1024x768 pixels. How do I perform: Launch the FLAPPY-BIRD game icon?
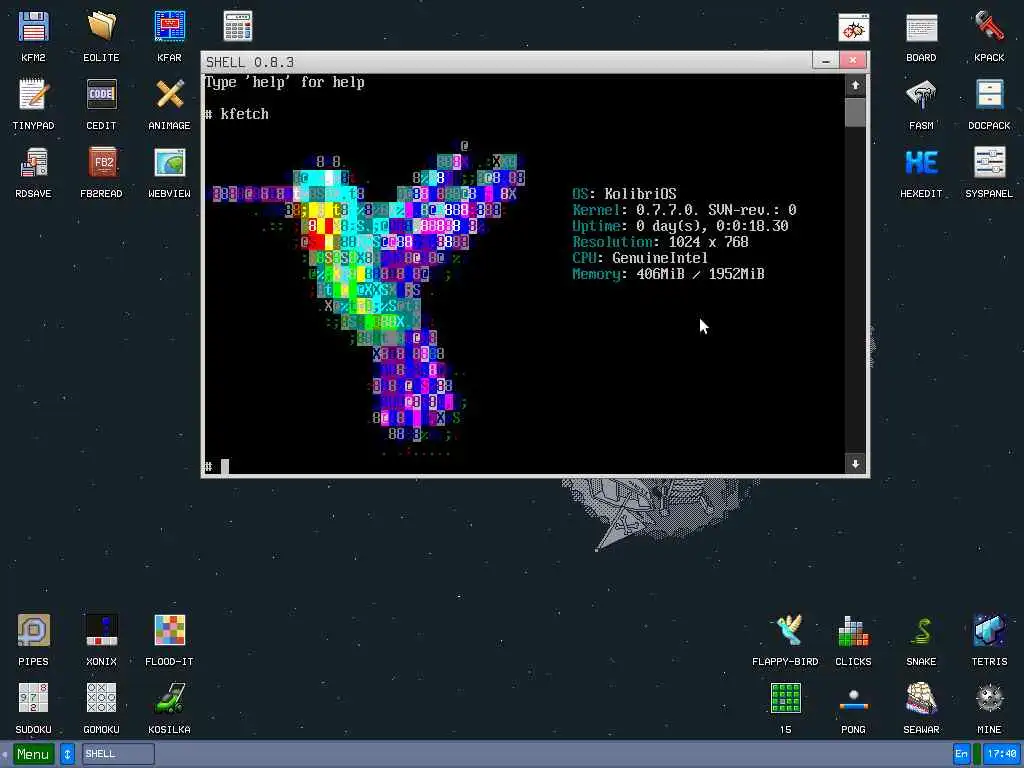pos(786,631)
